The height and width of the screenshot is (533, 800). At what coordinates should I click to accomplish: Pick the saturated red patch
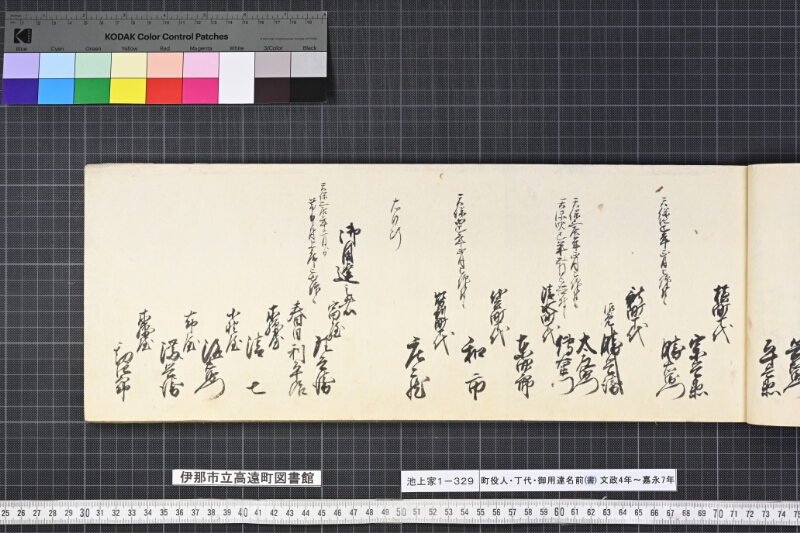164,91
